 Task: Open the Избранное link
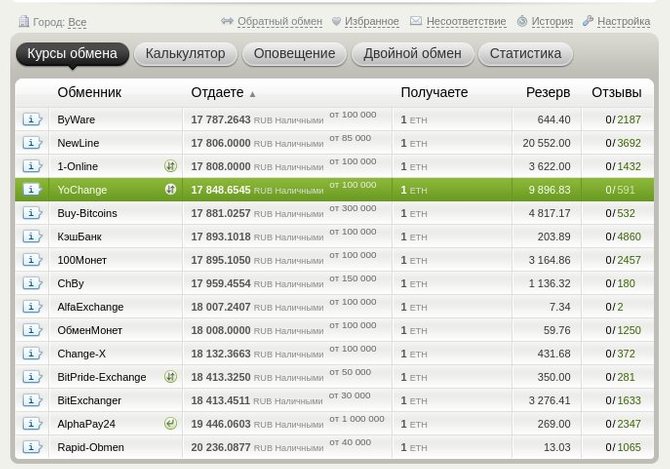pos(372,21)
